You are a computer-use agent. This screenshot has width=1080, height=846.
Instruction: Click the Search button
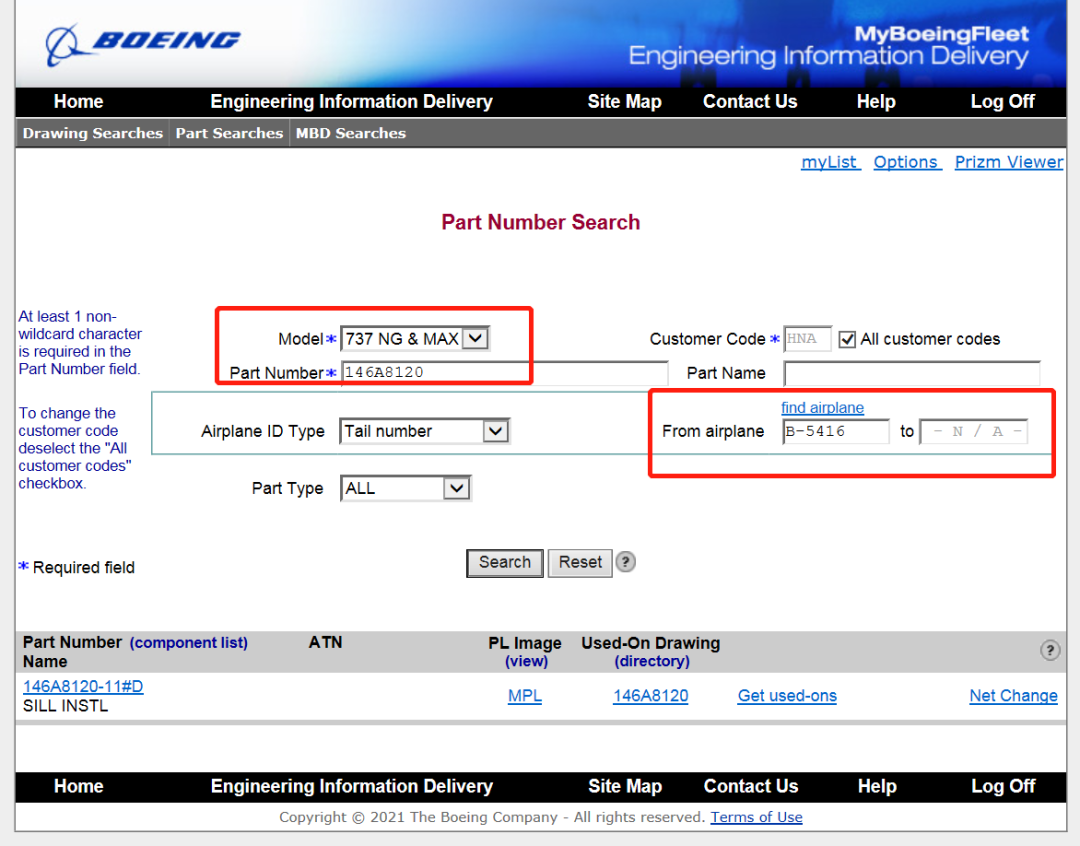click(x=505, y=563)
